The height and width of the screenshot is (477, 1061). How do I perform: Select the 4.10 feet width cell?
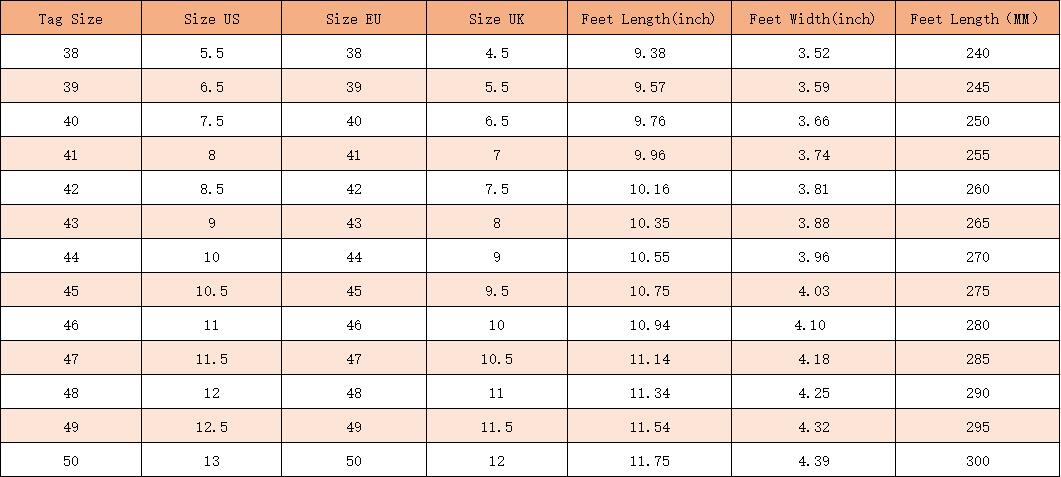[809, 325]
